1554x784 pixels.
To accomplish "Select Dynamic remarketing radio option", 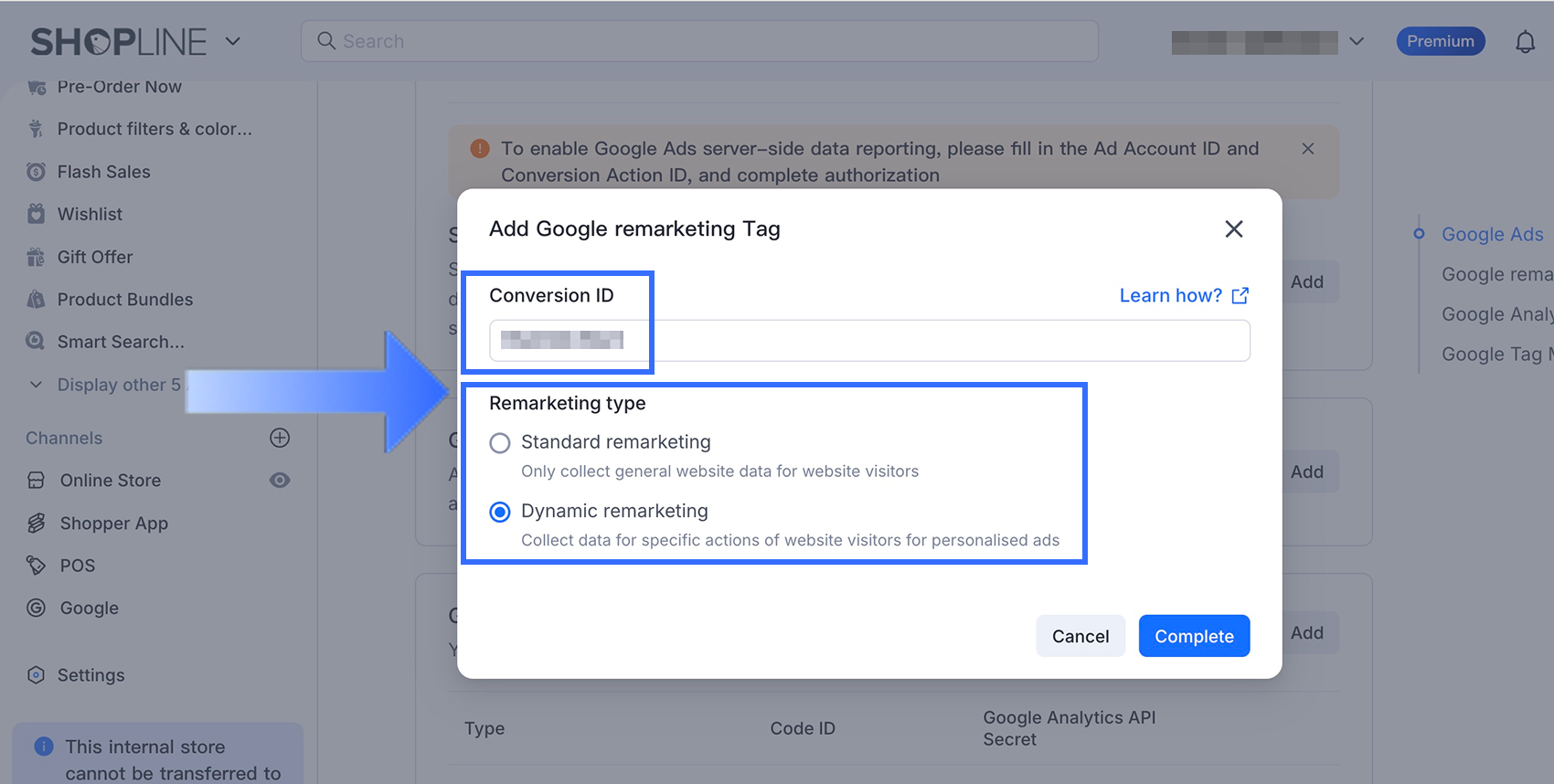I will [500, 512].
